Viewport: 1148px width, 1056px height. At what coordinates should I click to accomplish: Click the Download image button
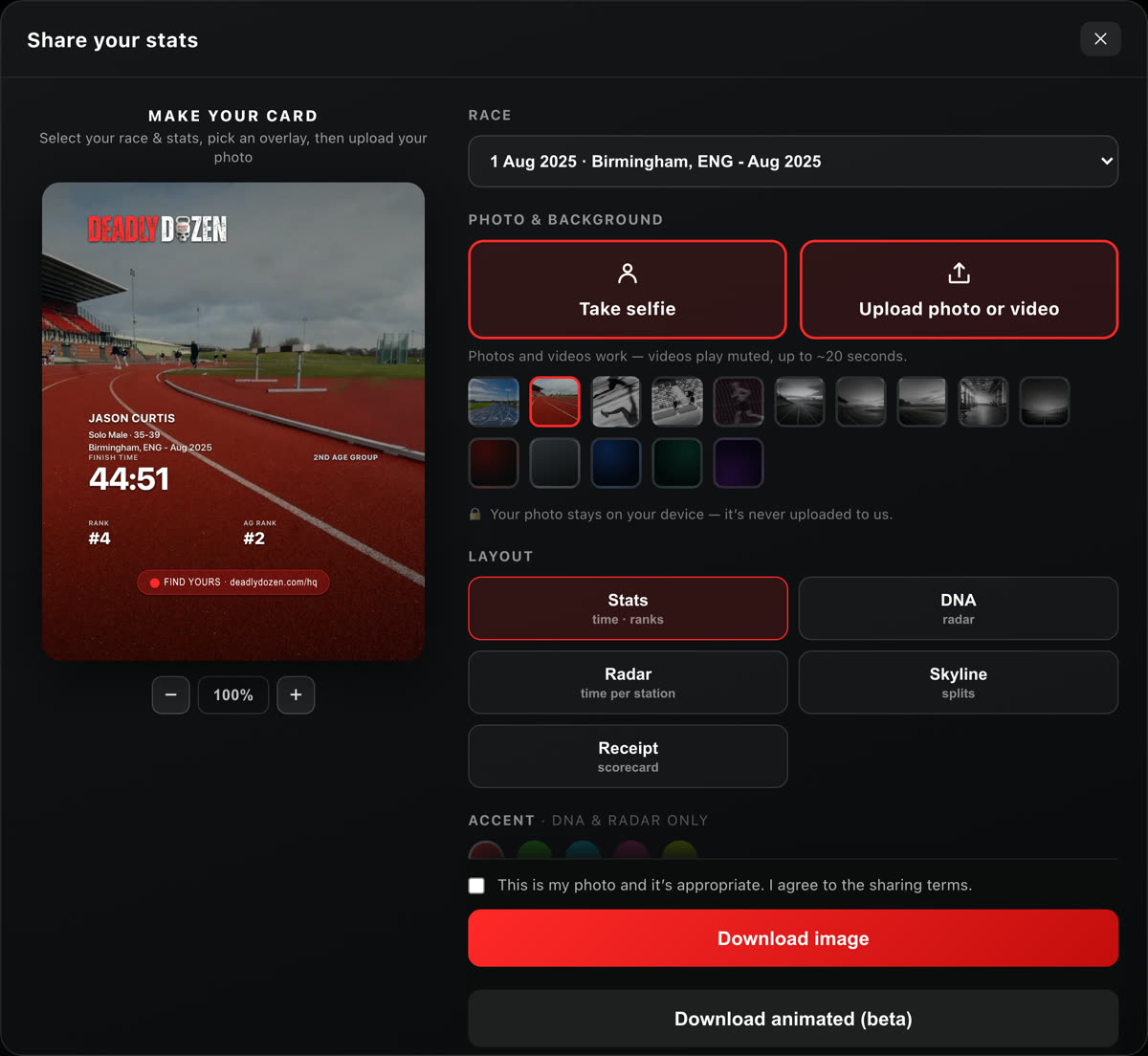pos(793,938)
